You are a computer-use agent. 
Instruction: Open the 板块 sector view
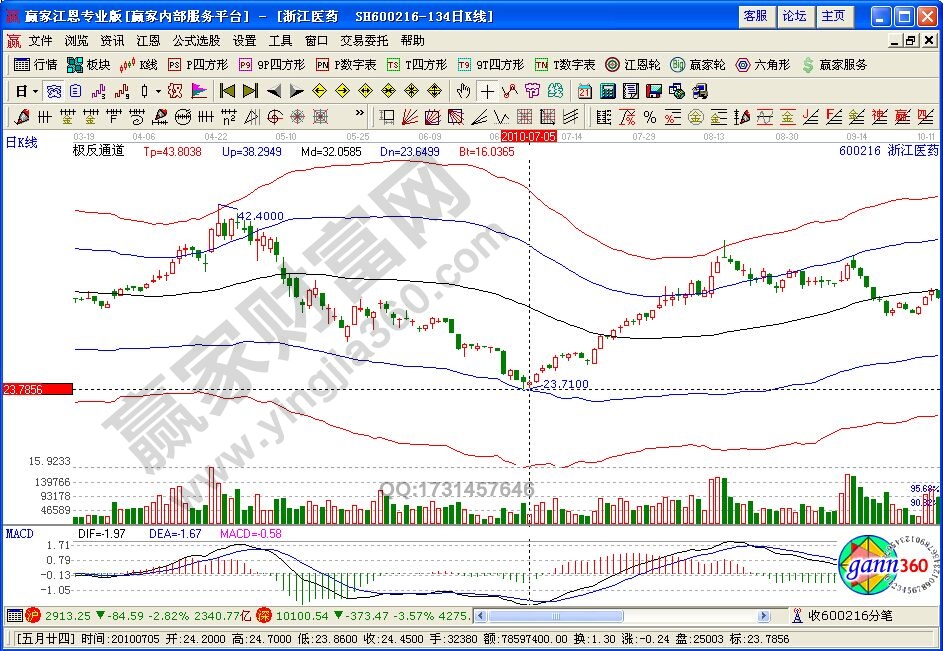[x=88, y=65]
